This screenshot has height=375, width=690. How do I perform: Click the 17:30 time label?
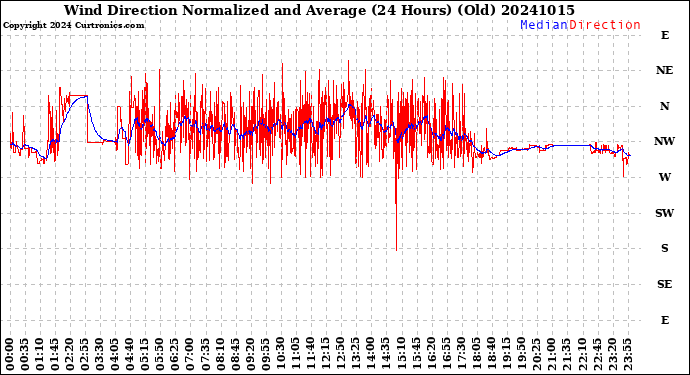(461, 354)
